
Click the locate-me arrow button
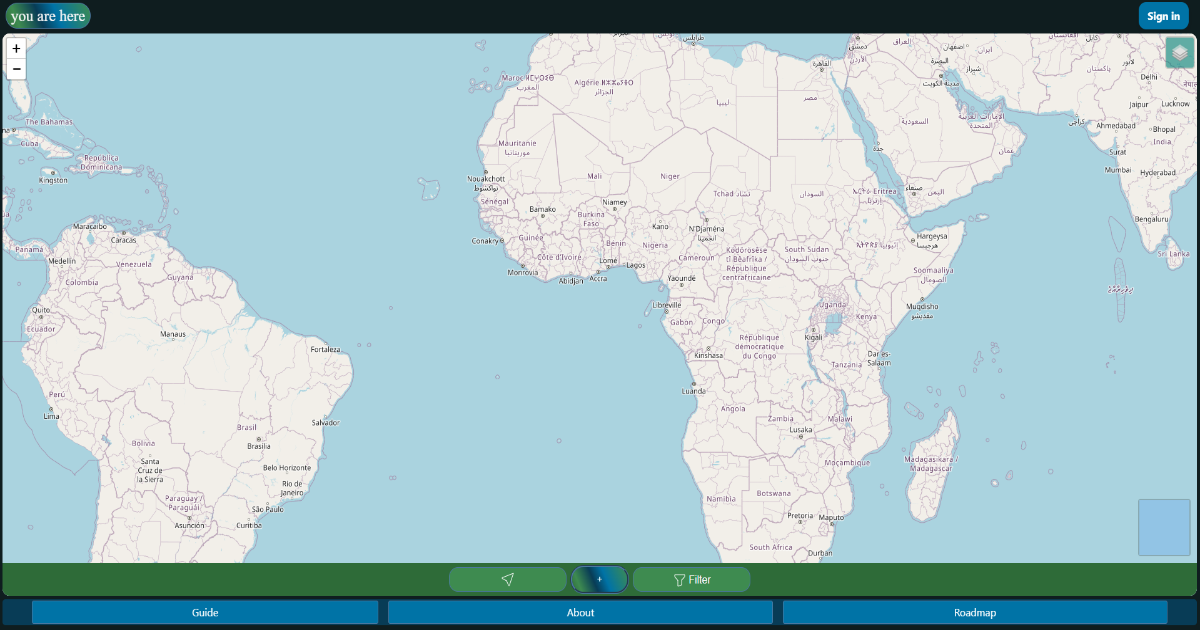508,580
